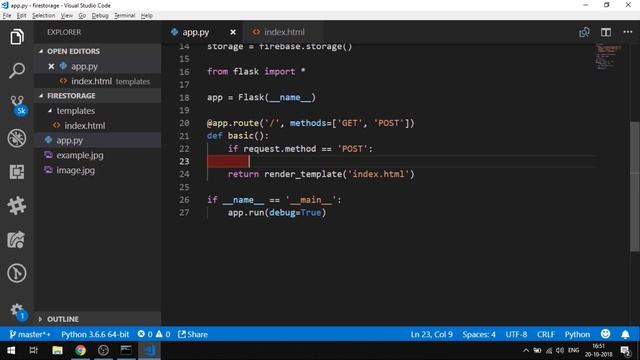This screenshot has height=360, width=640.
Task: Open the Go menu
Action: click(82, 16)
